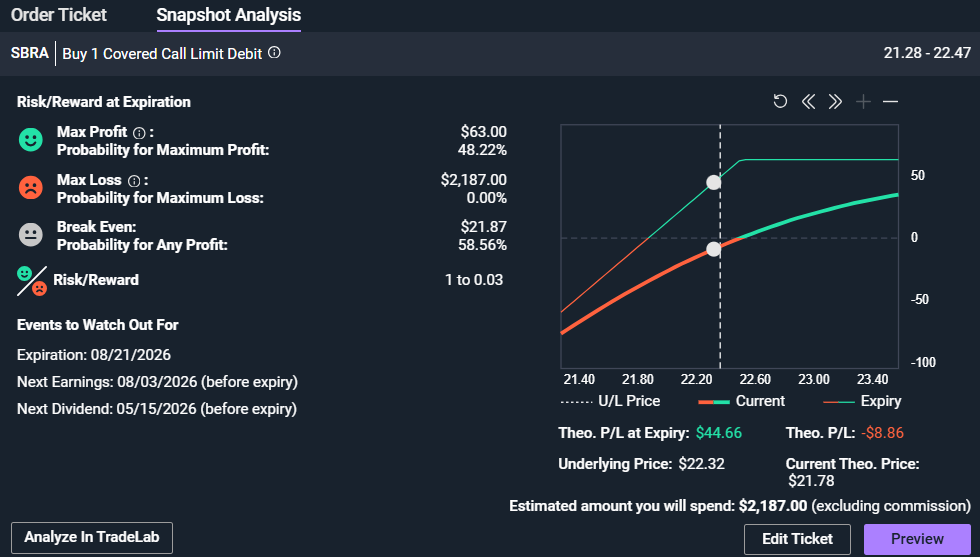
Task: Click the probability value 48.22%
Action: 482,150
